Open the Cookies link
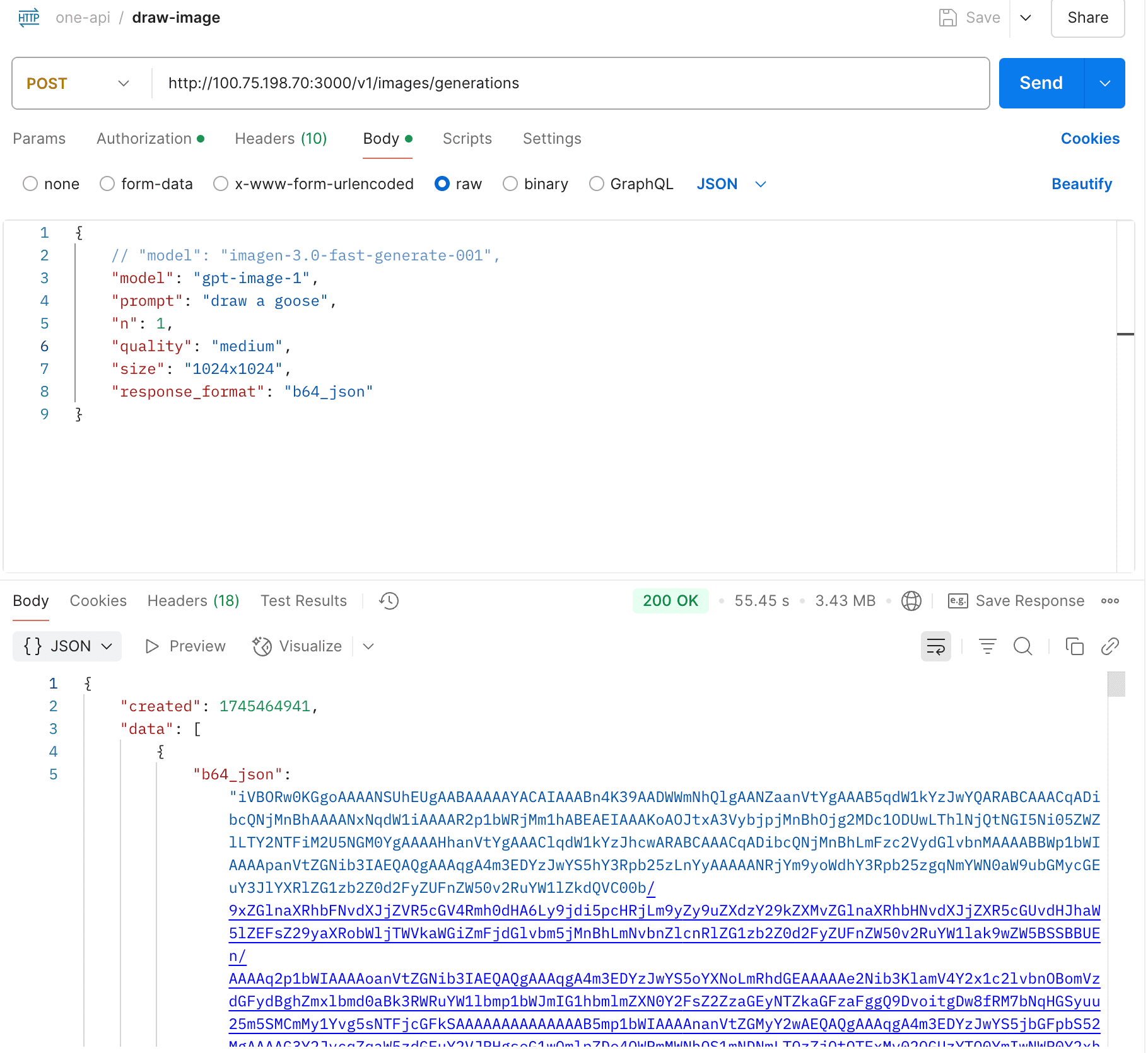The width and height of the screenshot is (1148, 1053). tap(1089, 139)
